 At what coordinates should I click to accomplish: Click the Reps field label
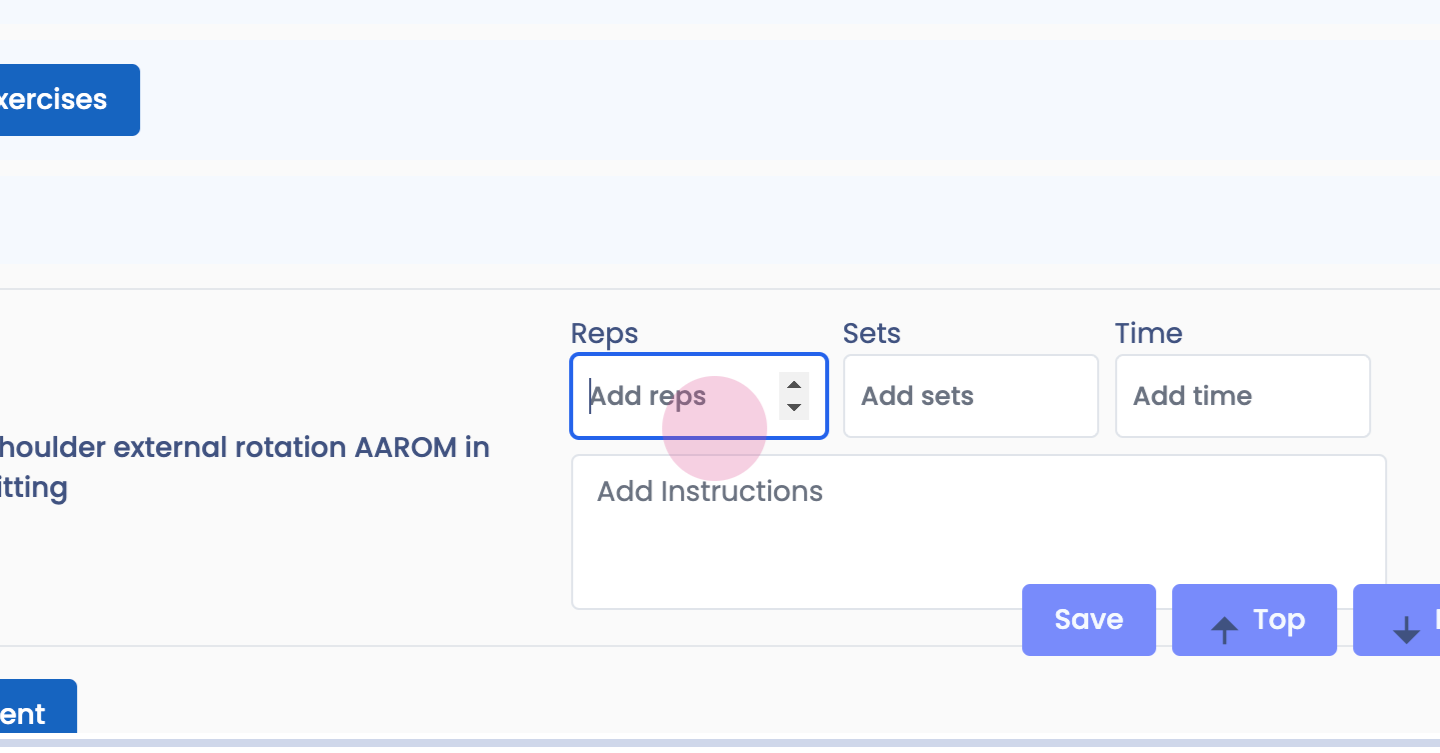click(x=604, y=333)
